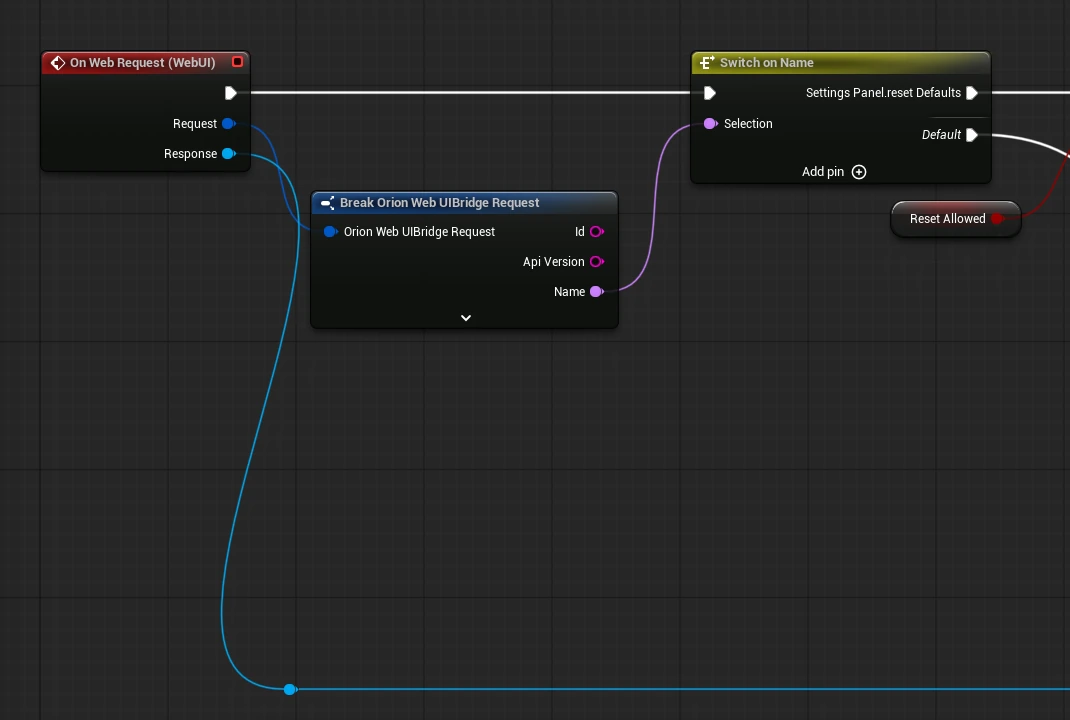Select the Switch on Name node title
Viewport: 1070px width, 720px height.
click(x=766, y=63)
